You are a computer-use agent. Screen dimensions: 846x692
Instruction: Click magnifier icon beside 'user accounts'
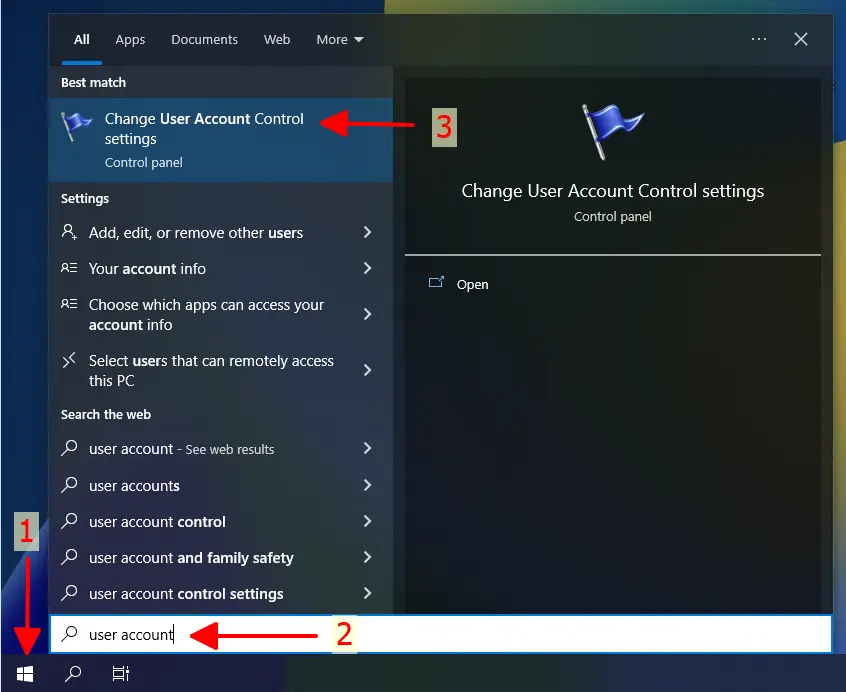(69, 484)
